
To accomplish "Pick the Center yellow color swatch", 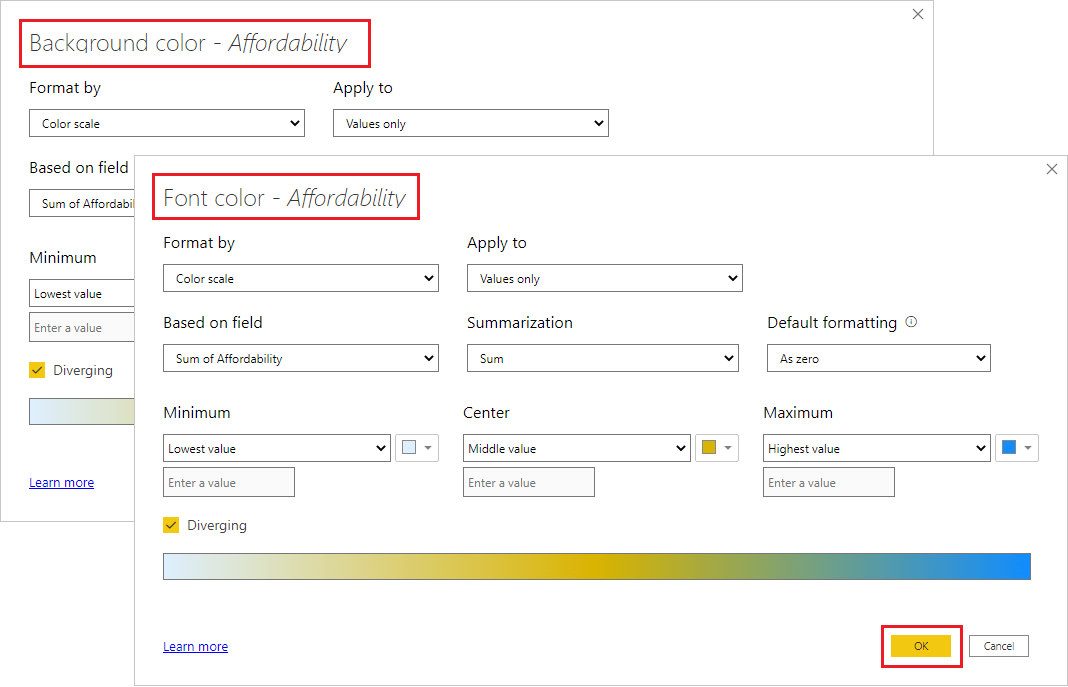I will 717,448.
